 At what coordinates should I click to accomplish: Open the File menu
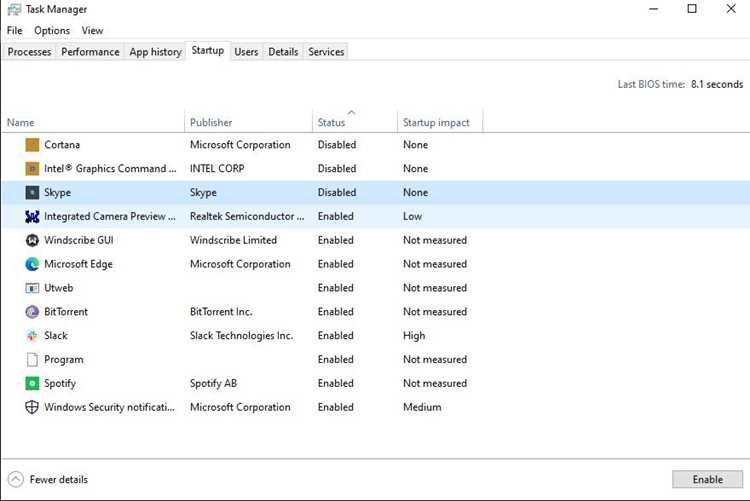[14, 31]
